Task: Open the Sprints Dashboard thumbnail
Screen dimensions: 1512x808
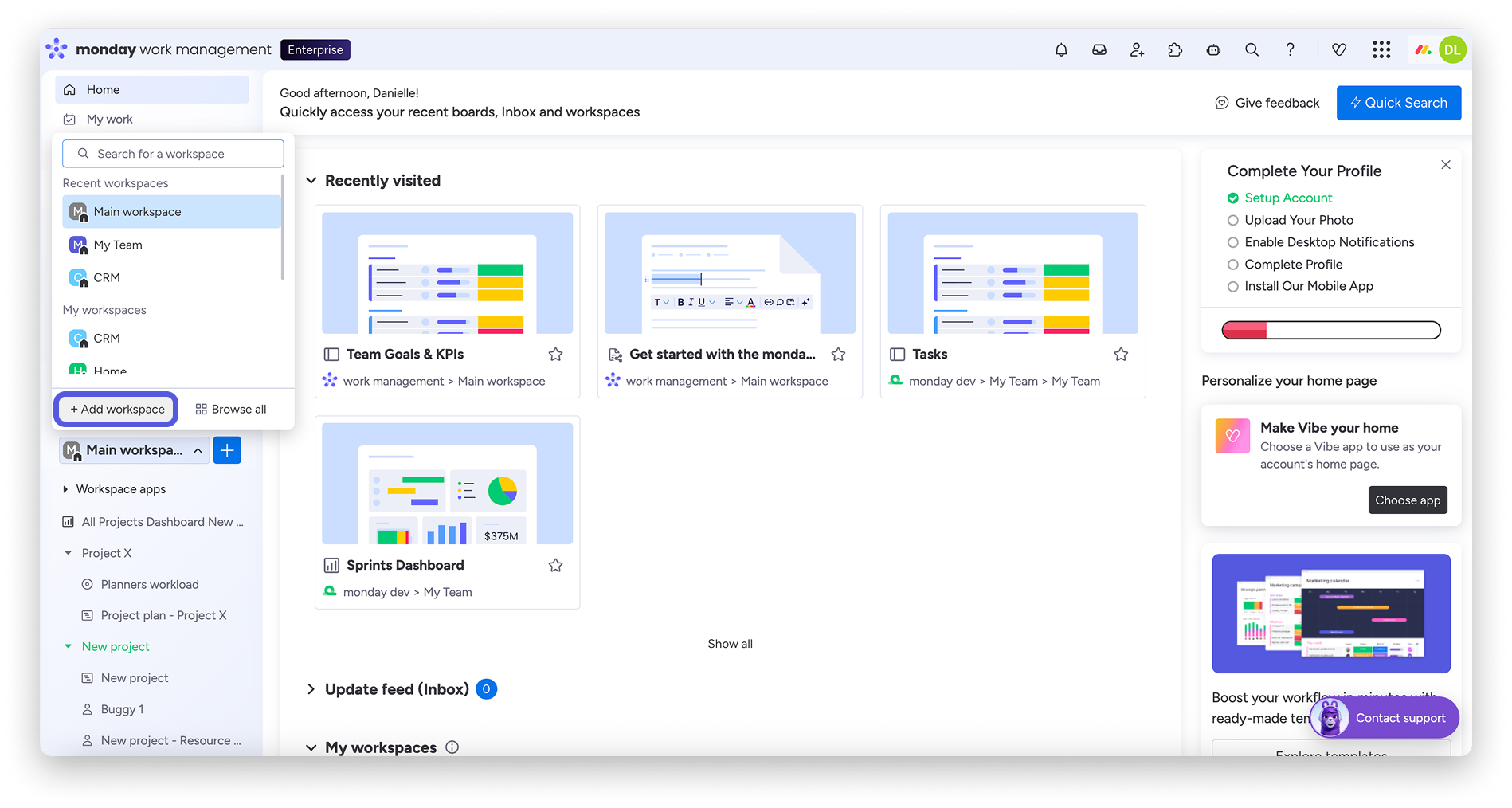Action: point(447,484)
